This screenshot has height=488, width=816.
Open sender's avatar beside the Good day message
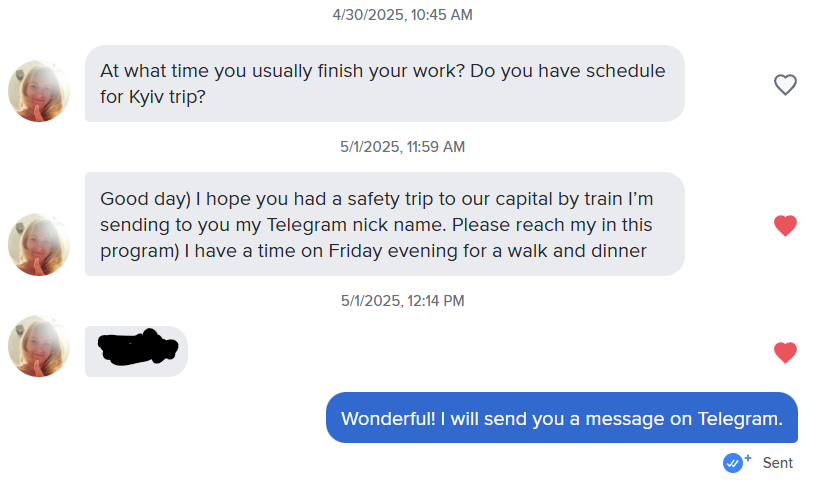(x=39, y=245)
